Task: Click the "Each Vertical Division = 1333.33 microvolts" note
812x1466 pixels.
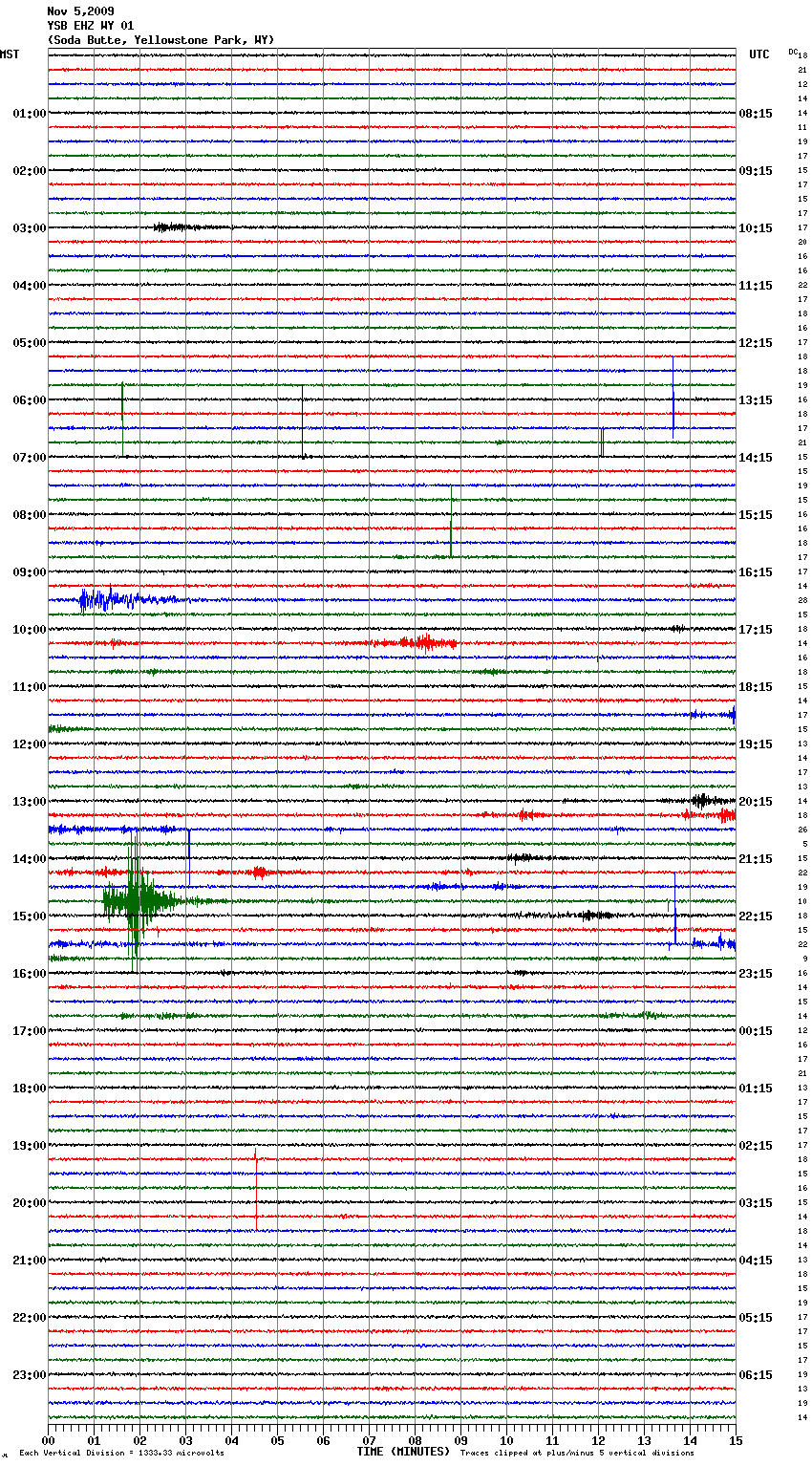Action: click(122, 1453)
